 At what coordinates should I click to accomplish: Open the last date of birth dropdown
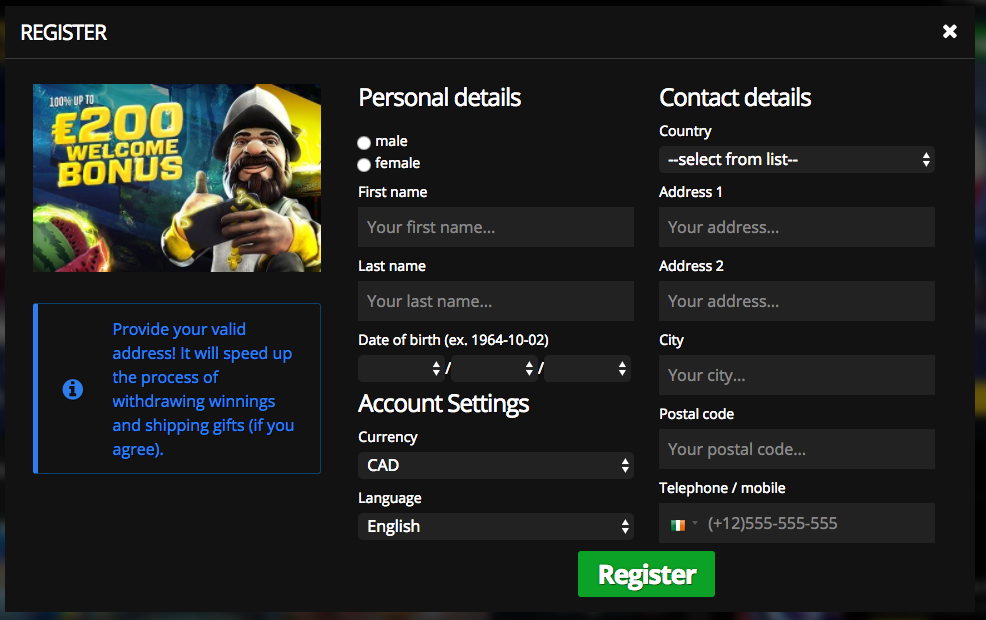click(588, 369)
